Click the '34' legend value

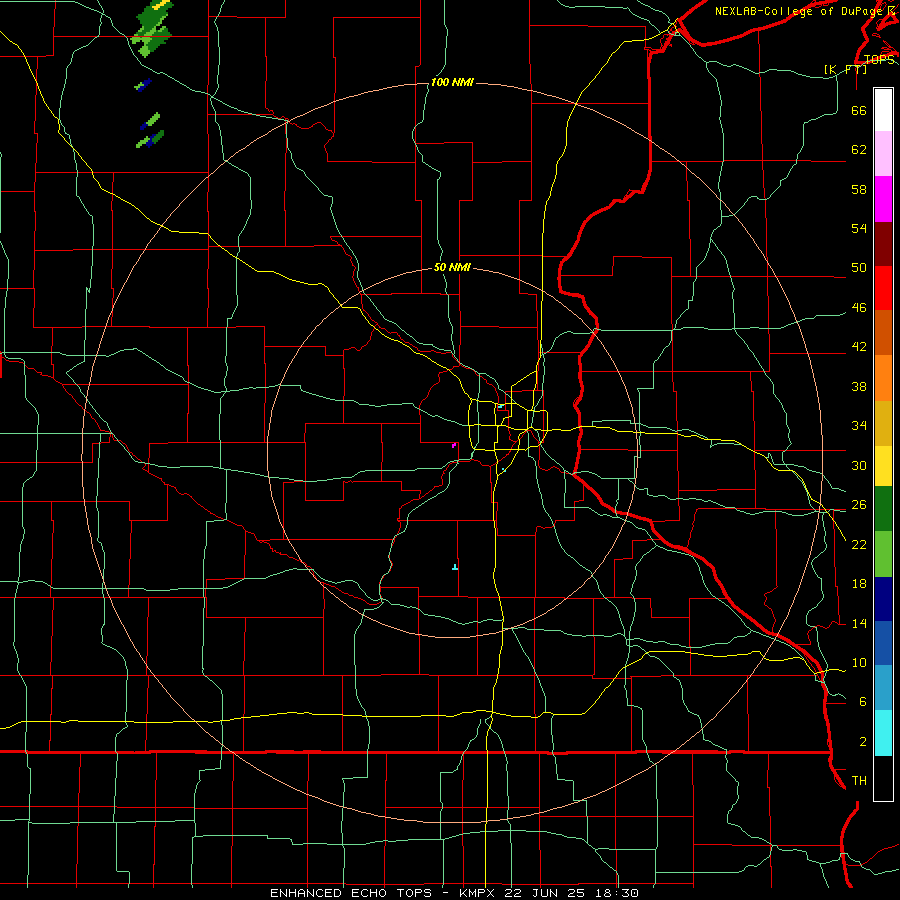coord(859,426)
